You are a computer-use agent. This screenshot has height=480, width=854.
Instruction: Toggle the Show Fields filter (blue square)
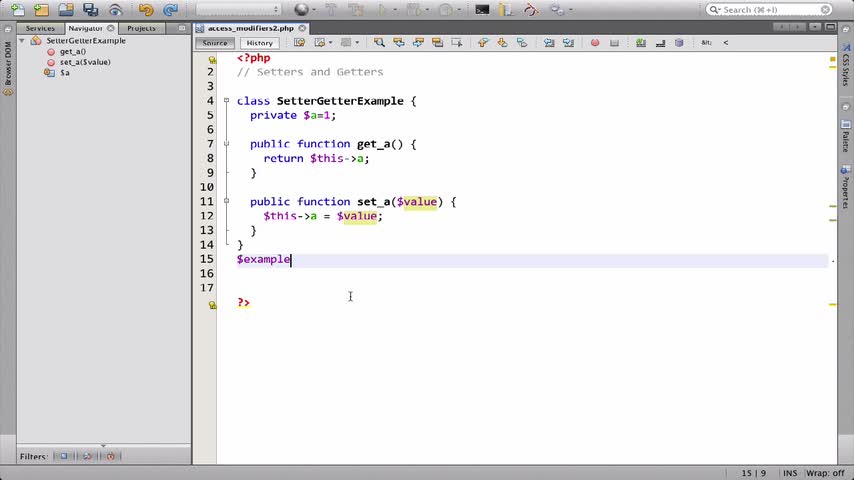click(64, 456)
